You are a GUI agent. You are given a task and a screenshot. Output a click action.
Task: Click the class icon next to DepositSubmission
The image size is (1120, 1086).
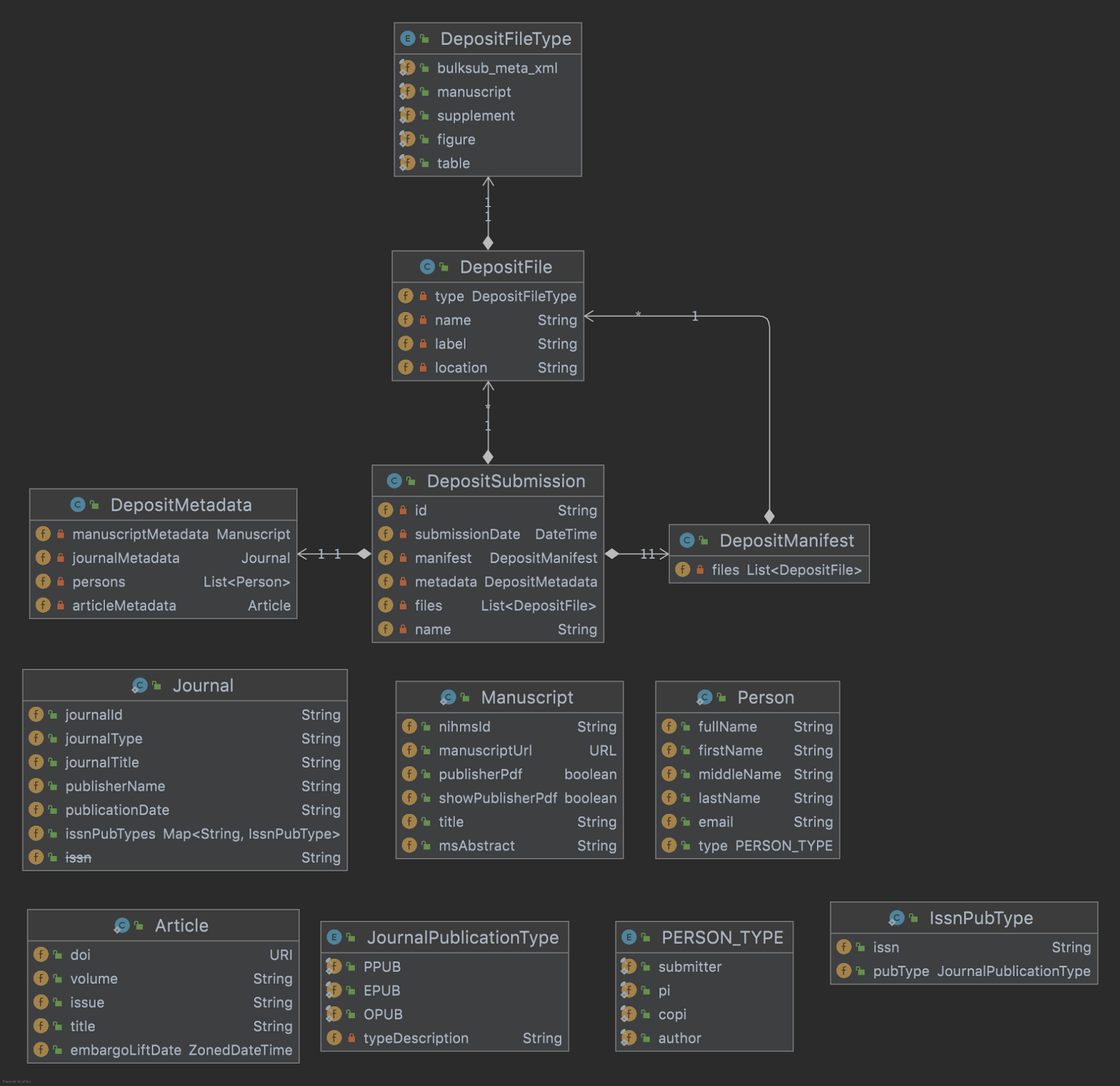pos(394,481)
